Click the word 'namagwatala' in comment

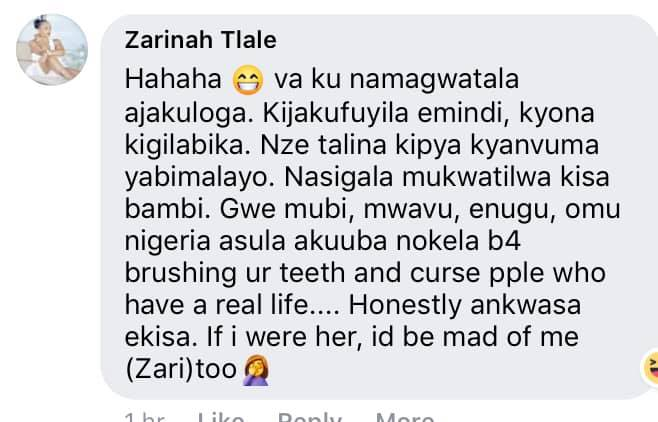[434, 80]
